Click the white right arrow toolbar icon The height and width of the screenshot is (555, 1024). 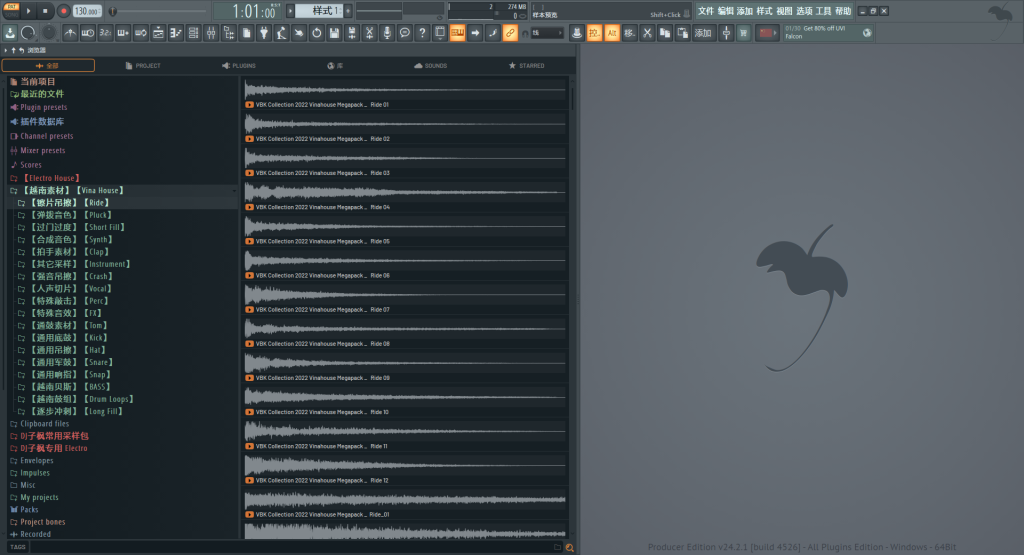[x=475, y=33]
